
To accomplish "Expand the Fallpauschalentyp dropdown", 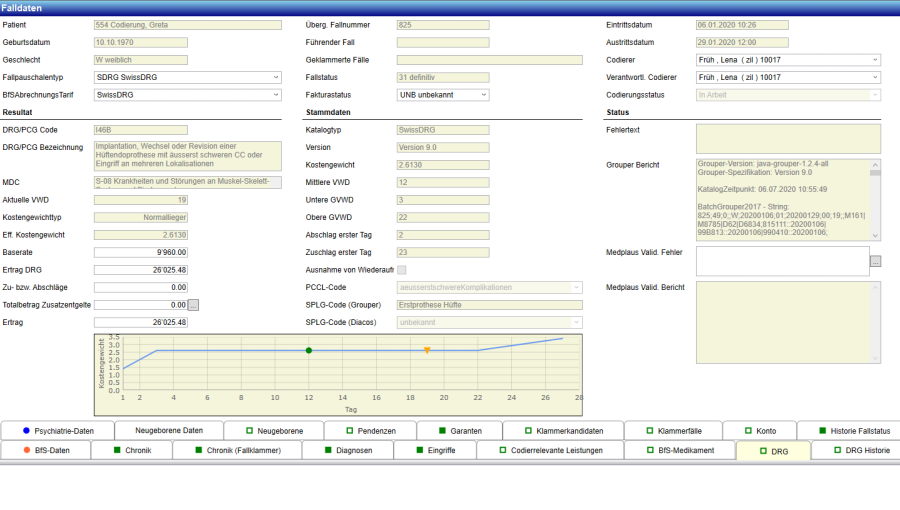I will (187, 77).
